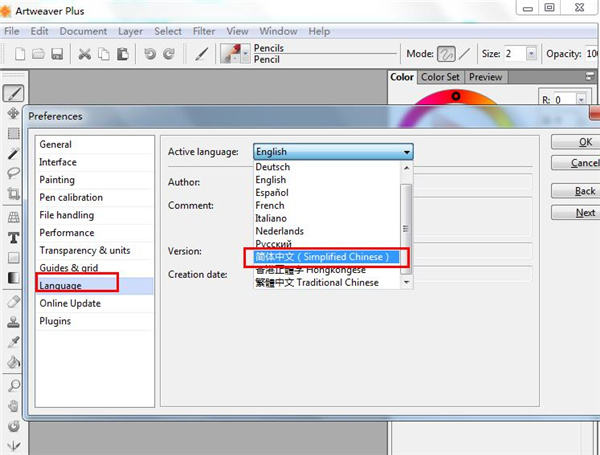Click the Cut scissors icon
600x455 pixels.
[x=84, y=54]
